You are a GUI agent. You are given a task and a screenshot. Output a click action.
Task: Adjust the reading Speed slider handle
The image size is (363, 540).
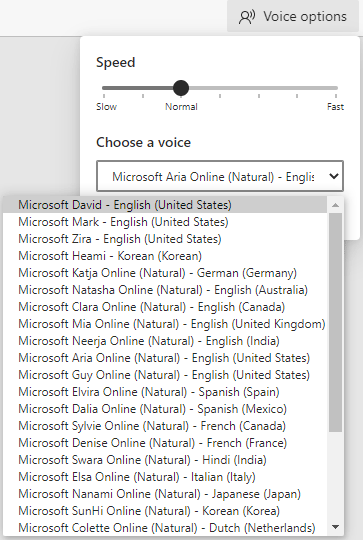pyautogui.click(x=180, y=88)
